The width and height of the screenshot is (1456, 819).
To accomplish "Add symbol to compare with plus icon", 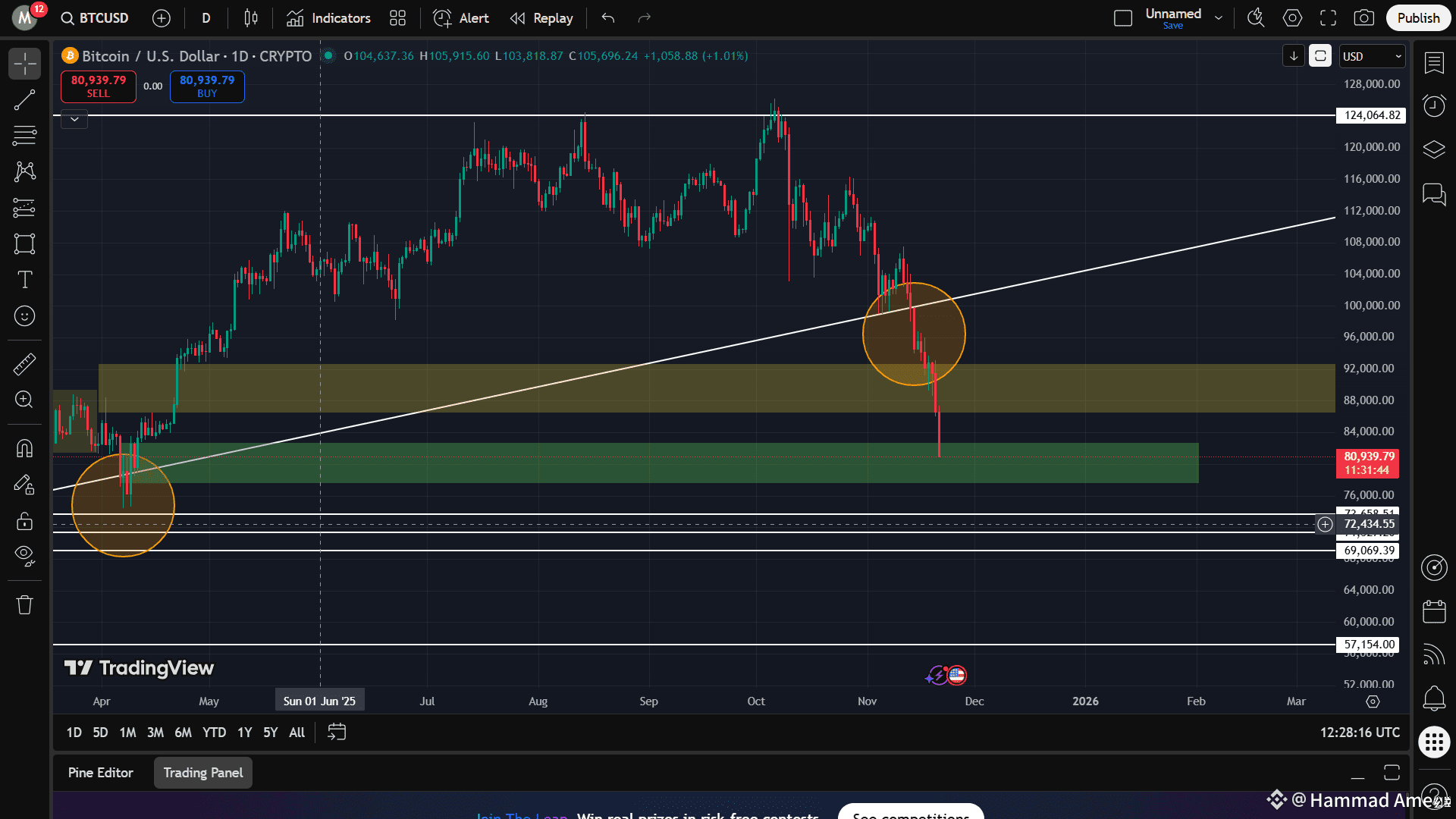I will [161, 18].
